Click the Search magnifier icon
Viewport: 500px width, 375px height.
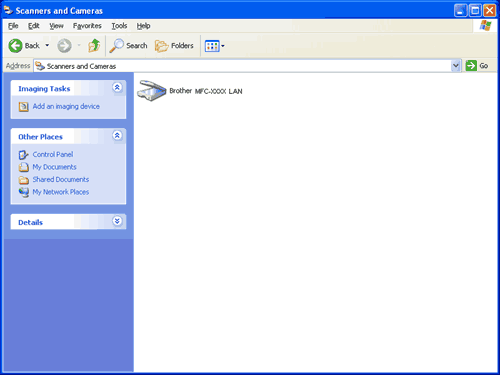tap(117, 46)
